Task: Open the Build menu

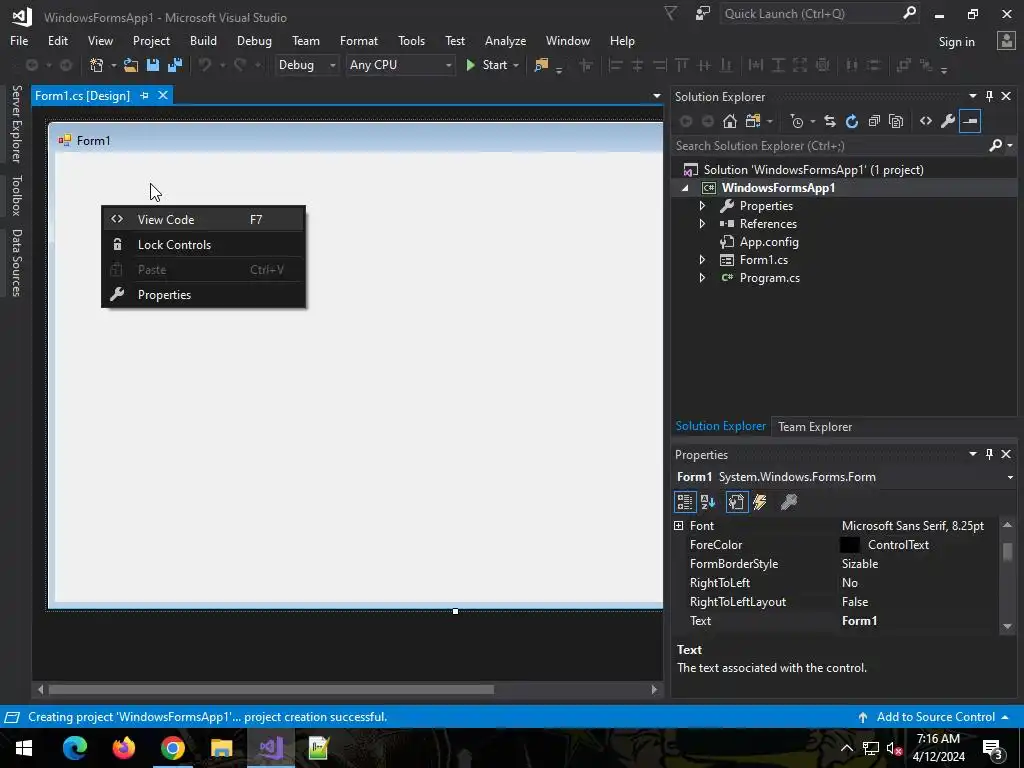Action: [203, 40]
